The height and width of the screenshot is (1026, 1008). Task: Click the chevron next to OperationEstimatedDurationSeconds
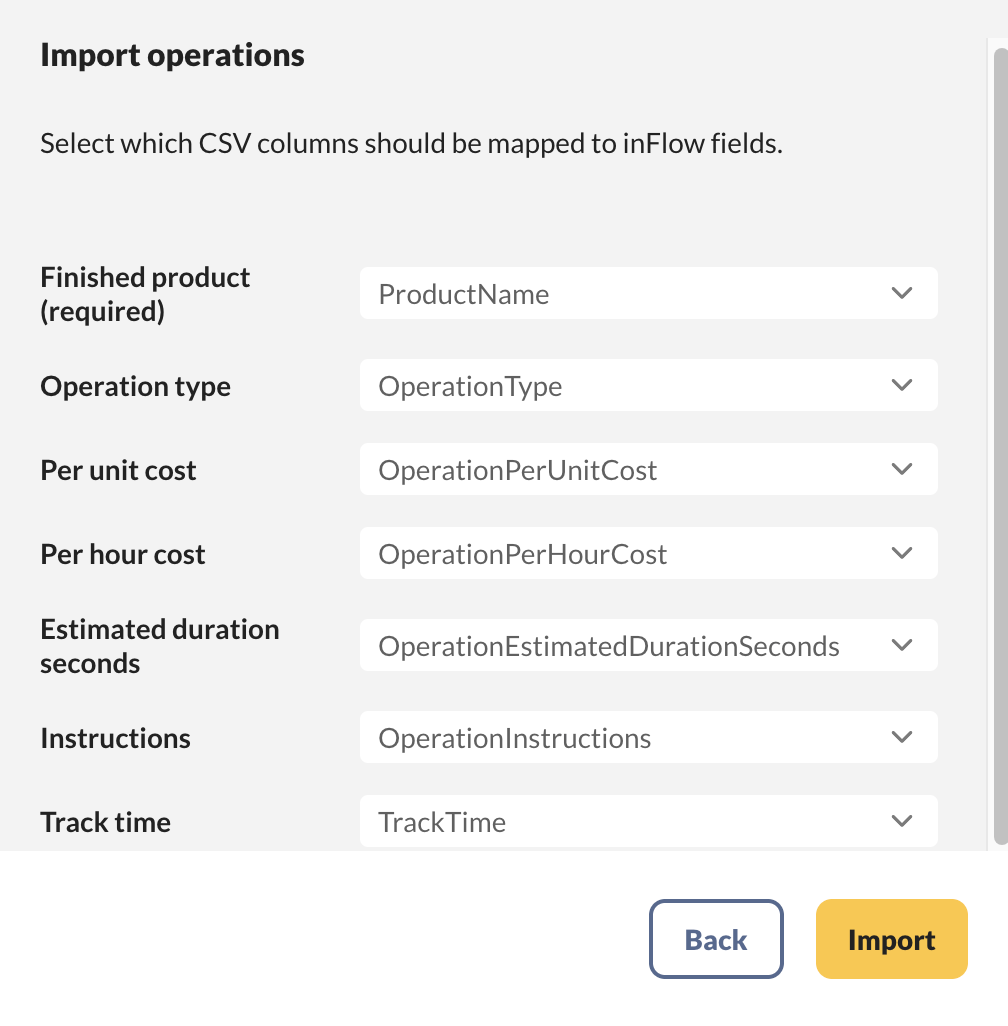tap(901, 645)
